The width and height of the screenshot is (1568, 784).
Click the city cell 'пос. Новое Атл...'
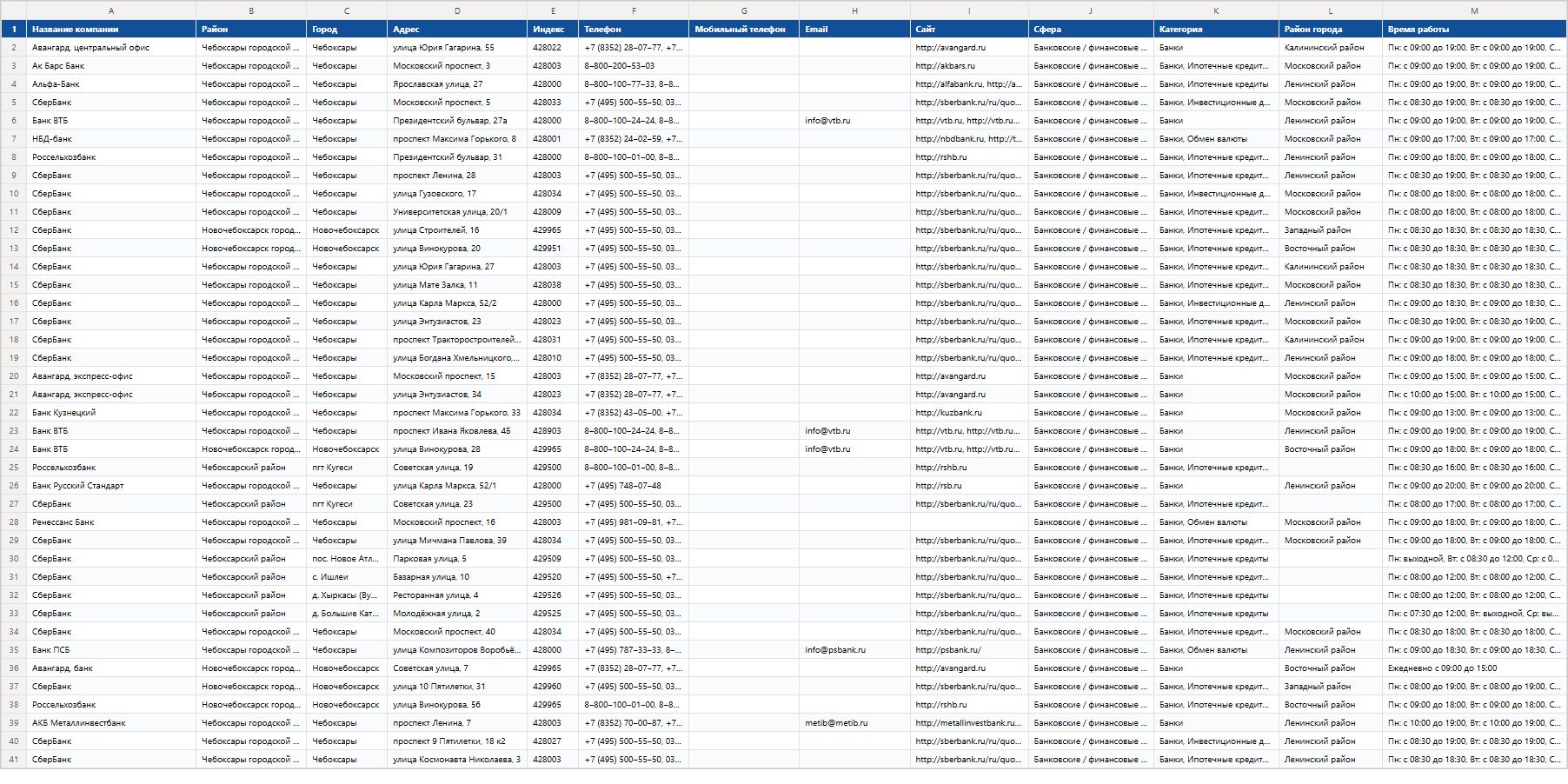coord(347,559)
